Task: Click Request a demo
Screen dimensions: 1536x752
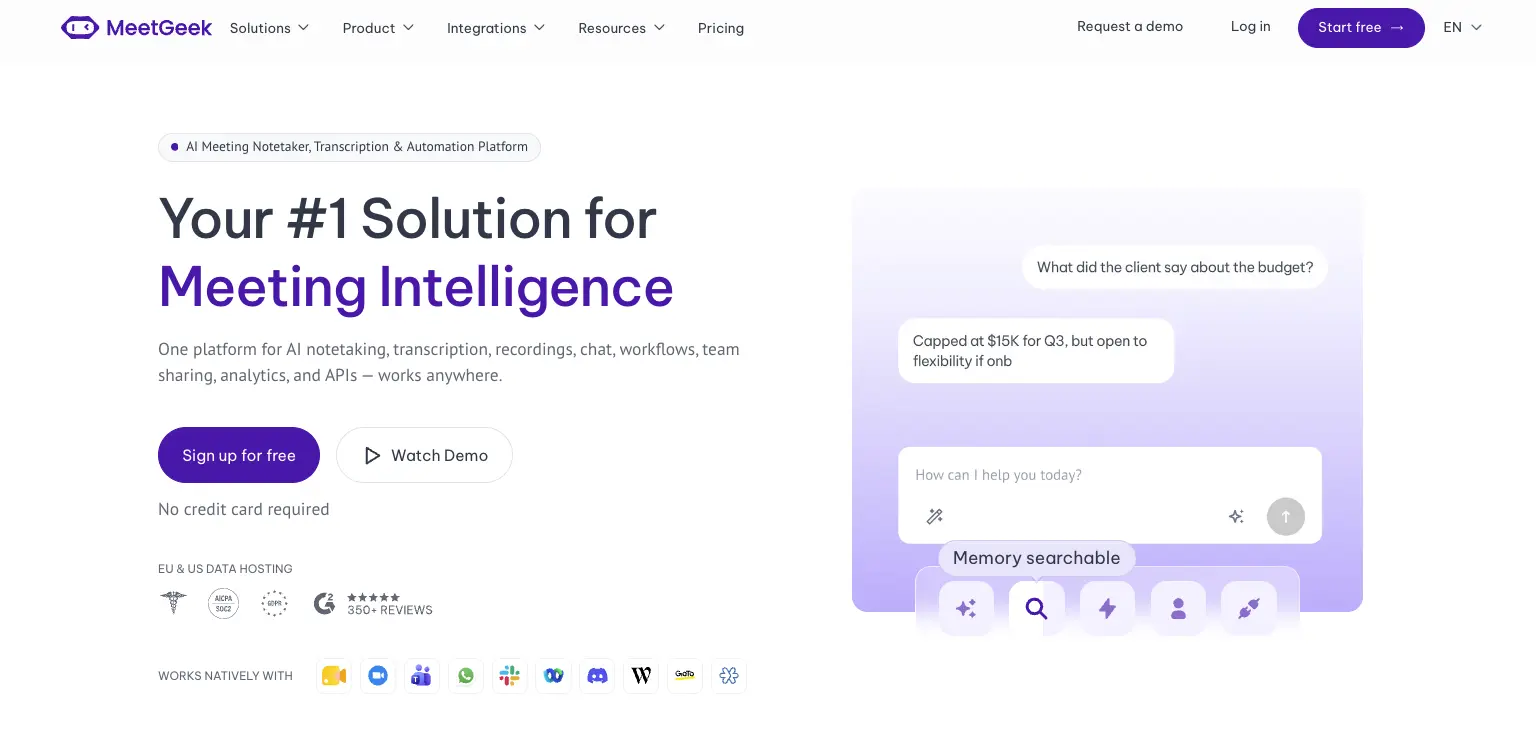Action: [1130, 27]
